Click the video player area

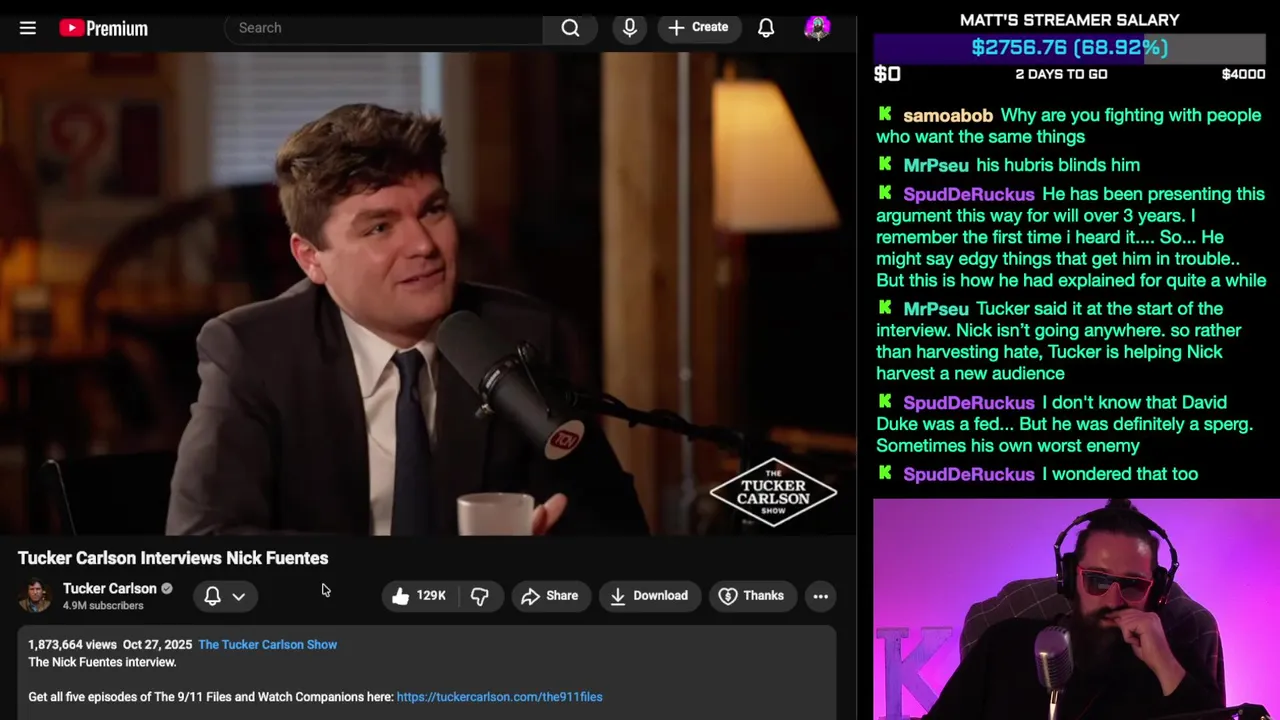point(428,293)
